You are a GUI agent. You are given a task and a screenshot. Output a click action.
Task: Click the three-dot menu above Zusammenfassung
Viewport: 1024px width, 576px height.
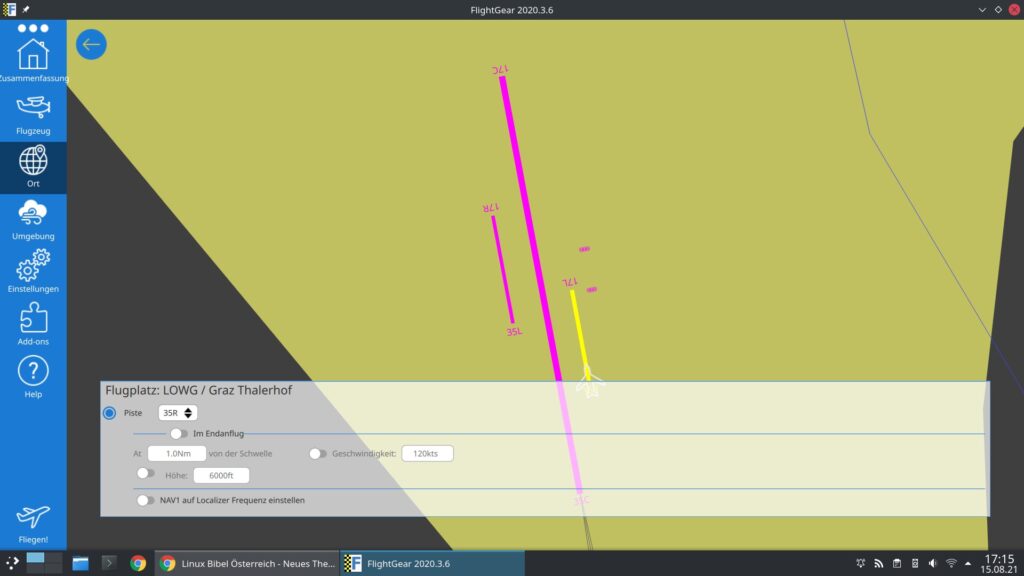tap(33, 28)
